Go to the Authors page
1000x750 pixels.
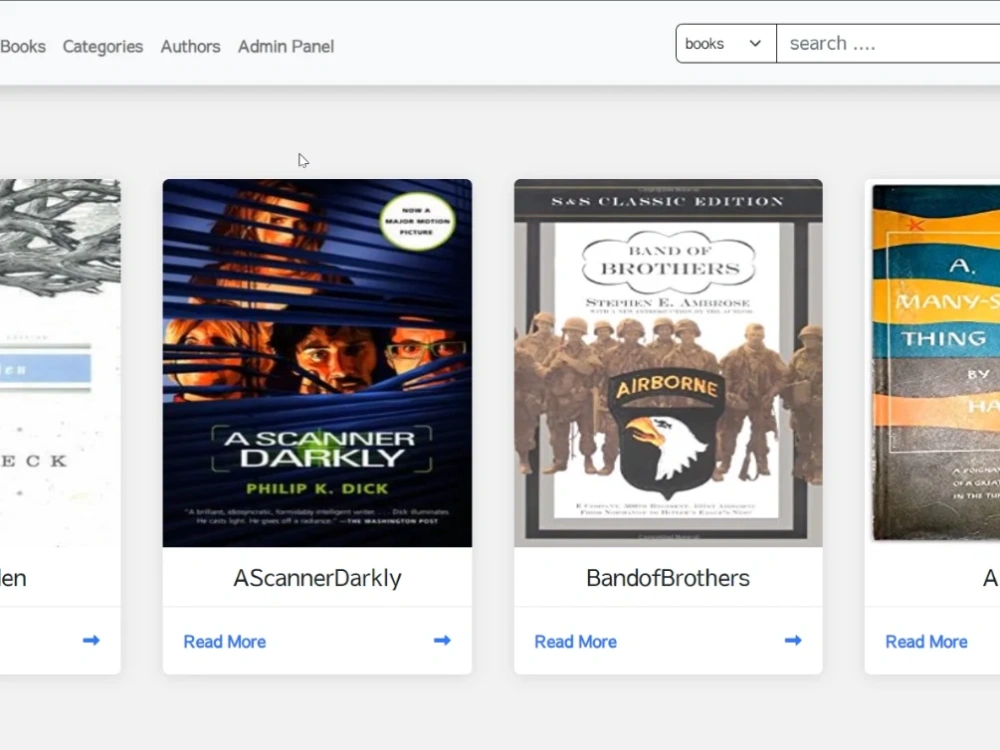[190, 47]
